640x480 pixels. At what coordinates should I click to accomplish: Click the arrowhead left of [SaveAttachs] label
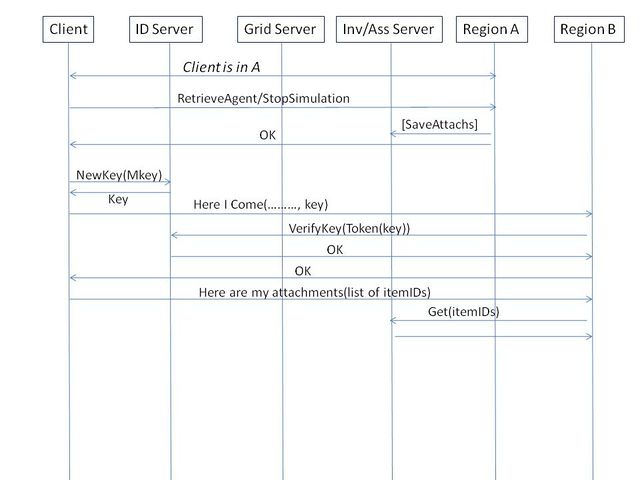click(394, 134)
